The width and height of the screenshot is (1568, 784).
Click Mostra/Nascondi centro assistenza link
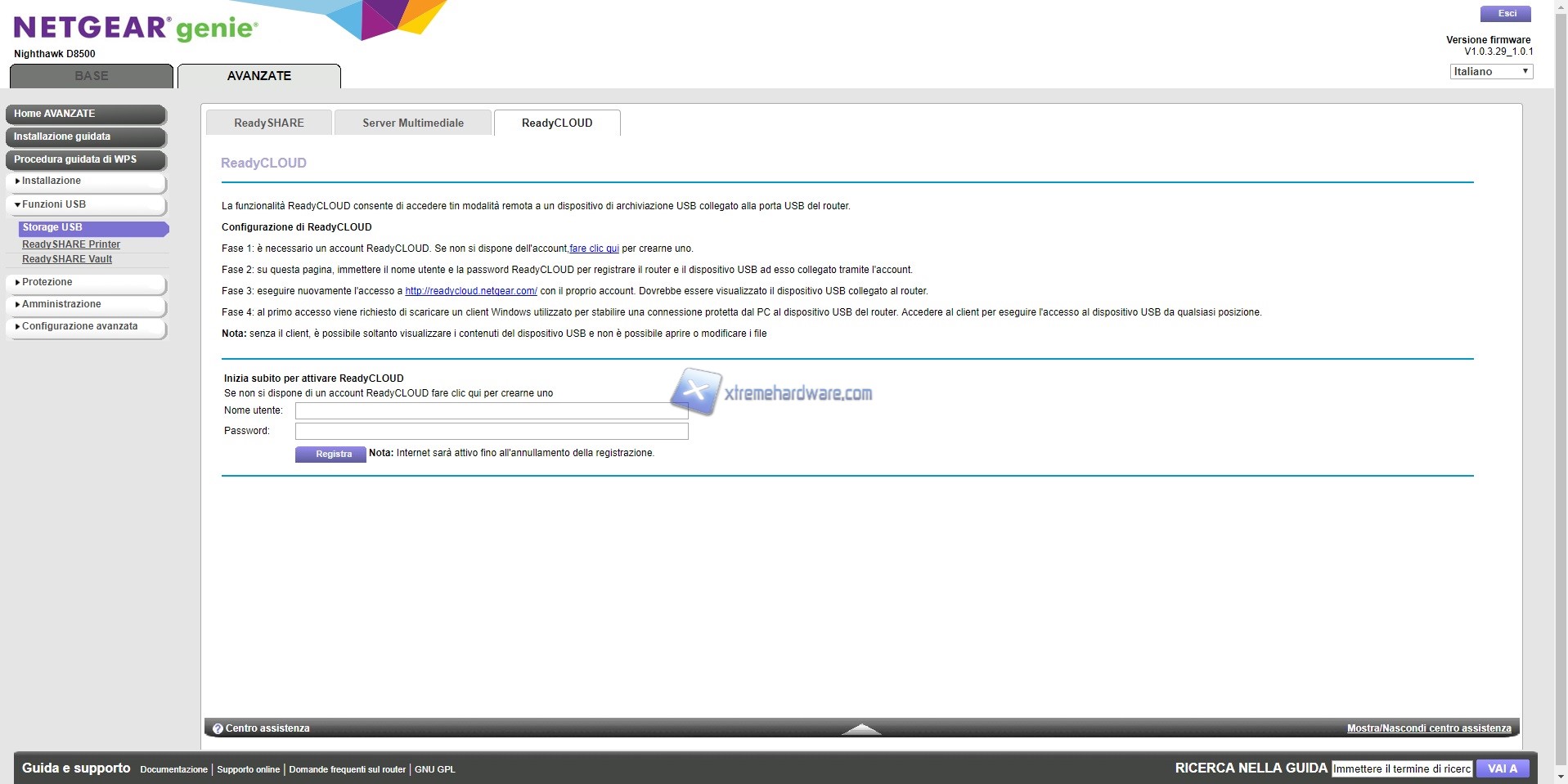(1428, 728)
